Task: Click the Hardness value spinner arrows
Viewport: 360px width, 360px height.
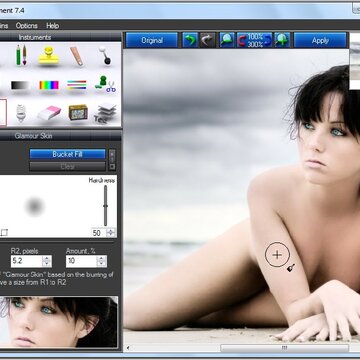Action: [111, 233]
